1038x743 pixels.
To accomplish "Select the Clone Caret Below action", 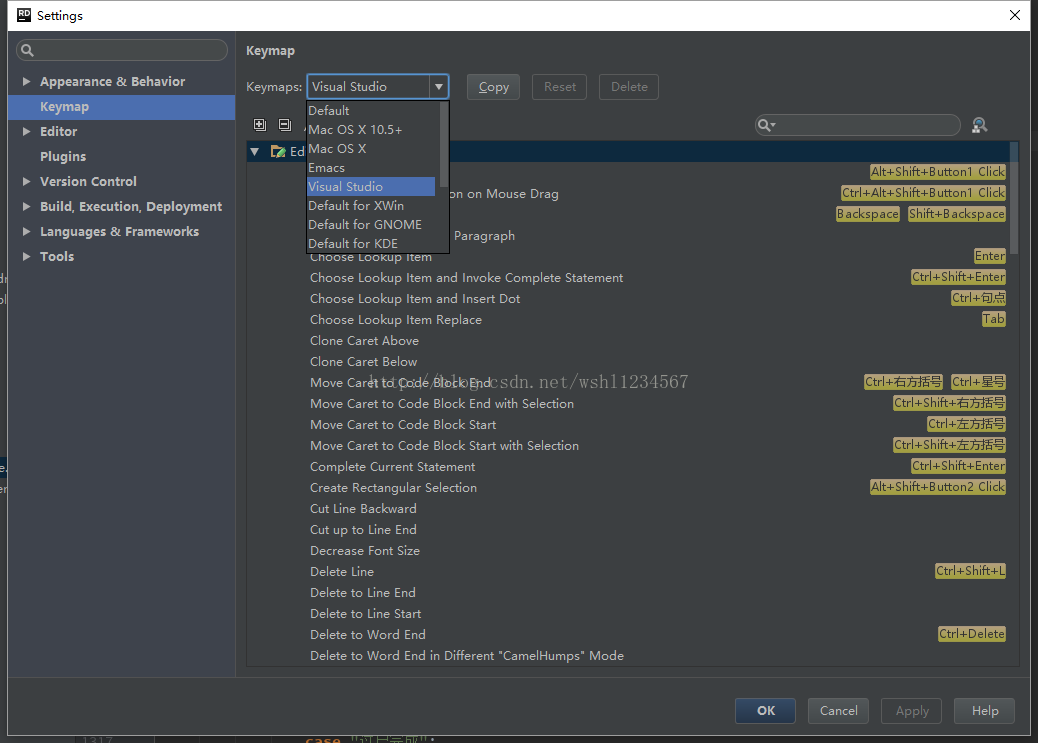I will point(363,362).
